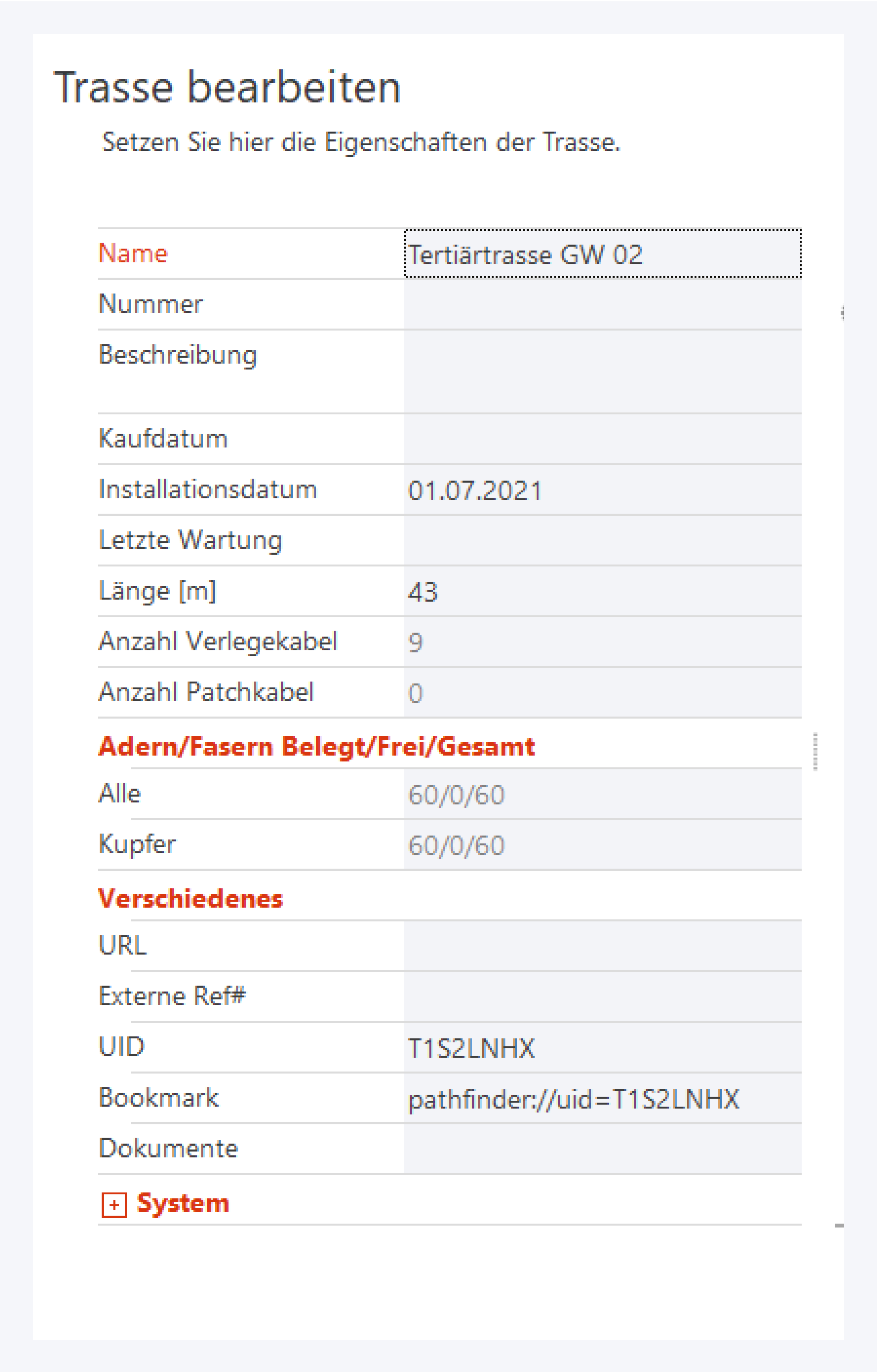Viewport: 877px width, 1372px height.
Task: Click into the Beschreibung text area
Action: (x=602, y=371)
